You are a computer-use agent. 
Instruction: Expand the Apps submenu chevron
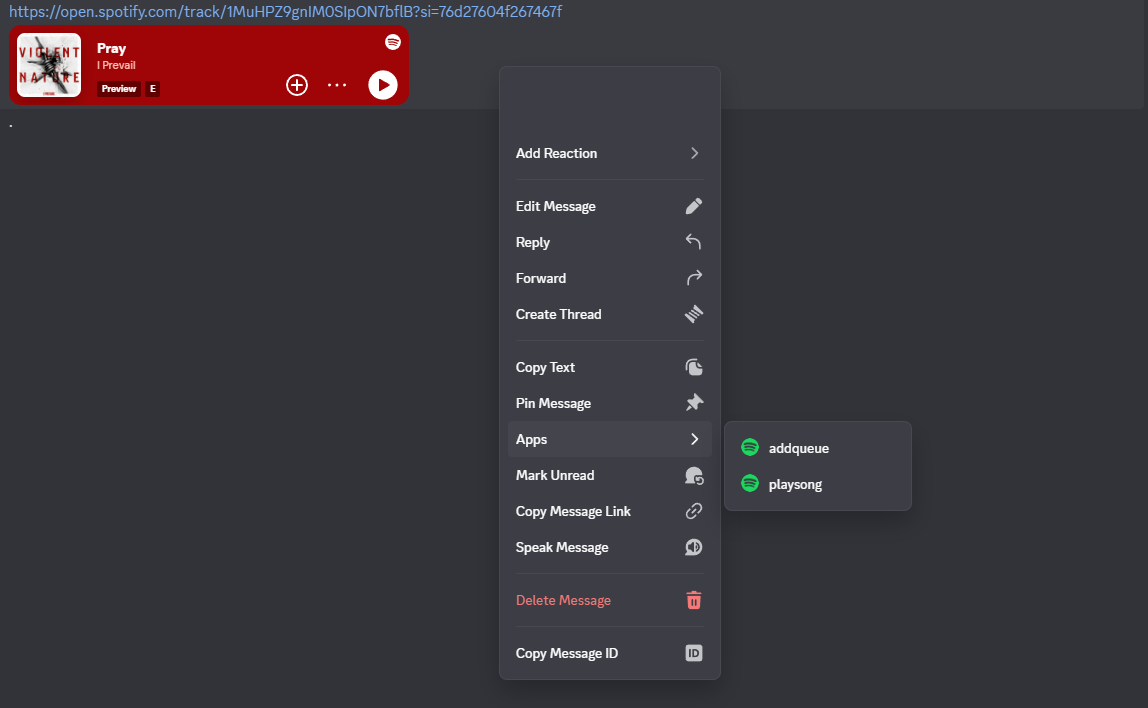(x=694, y=439)
